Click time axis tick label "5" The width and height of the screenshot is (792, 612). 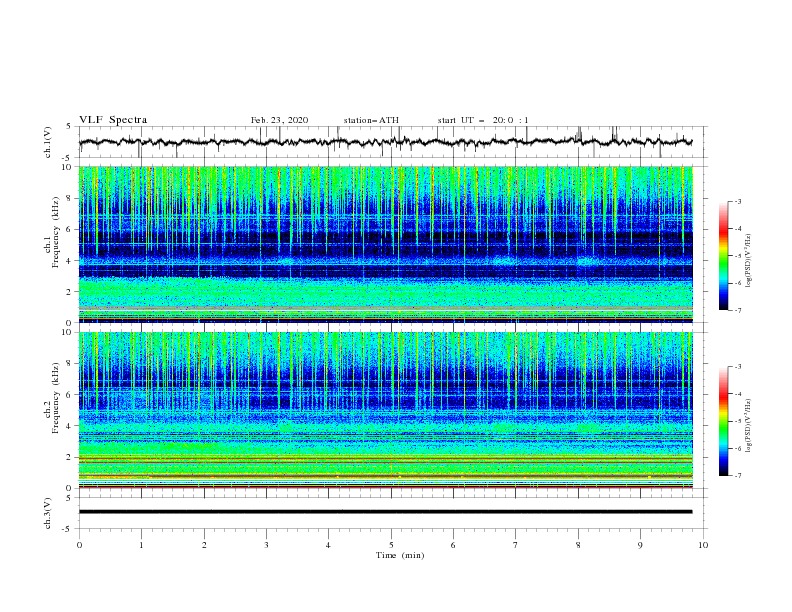[391, 545]
